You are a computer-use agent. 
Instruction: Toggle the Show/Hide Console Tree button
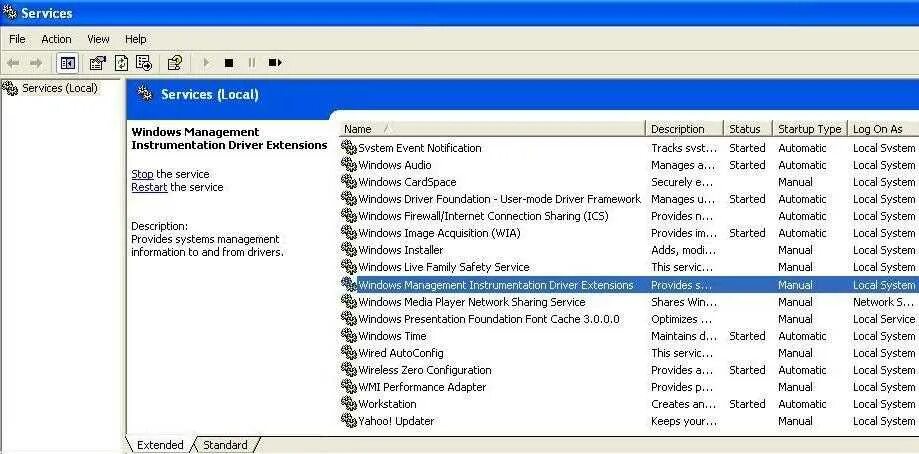coord(67,63)
